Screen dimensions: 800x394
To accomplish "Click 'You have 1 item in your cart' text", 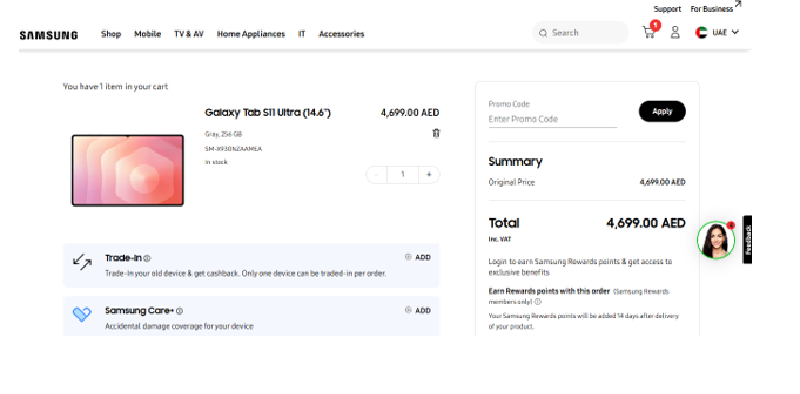I will pyautogui.click(x=115, y=86).
